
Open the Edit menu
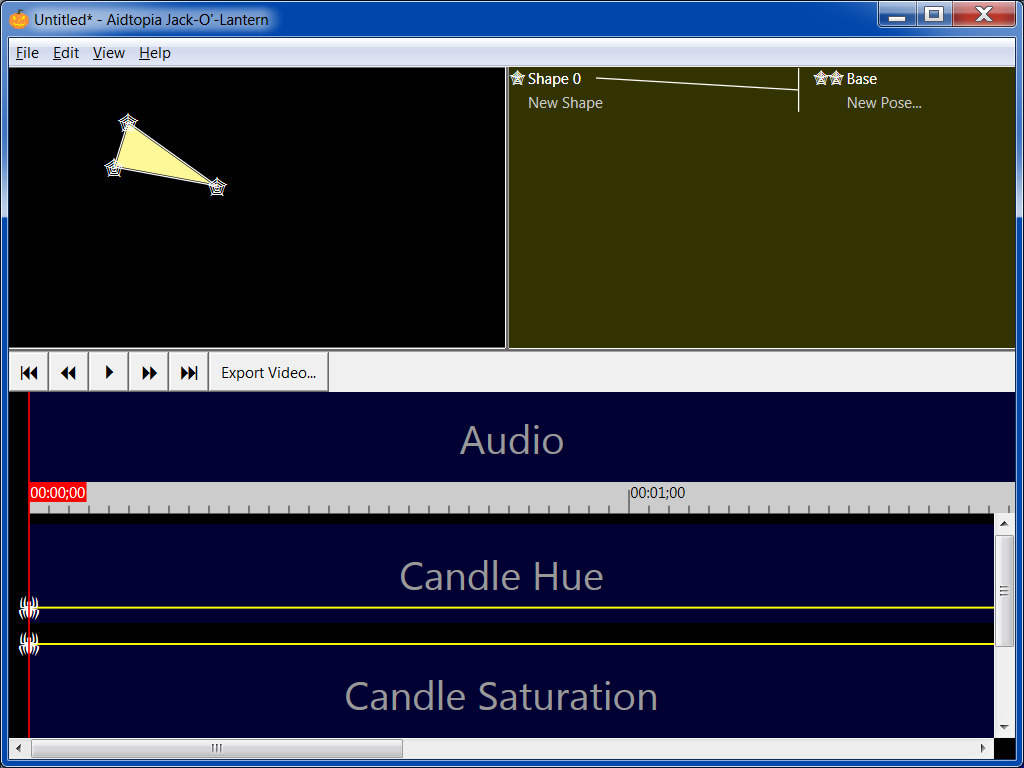pyautogui.click(x=66, y=53)
